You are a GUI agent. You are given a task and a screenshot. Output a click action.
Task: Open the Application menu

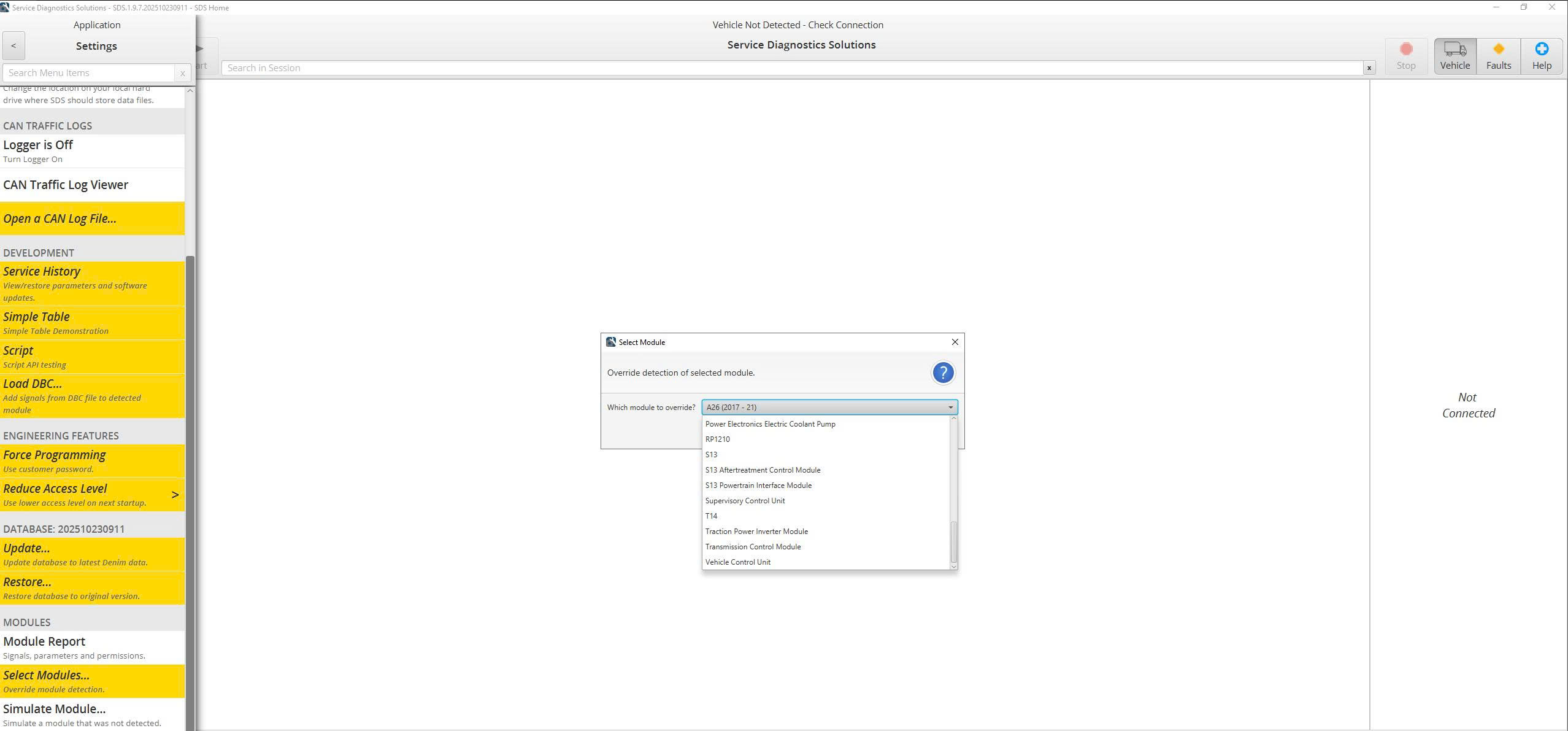coord(96,25)
